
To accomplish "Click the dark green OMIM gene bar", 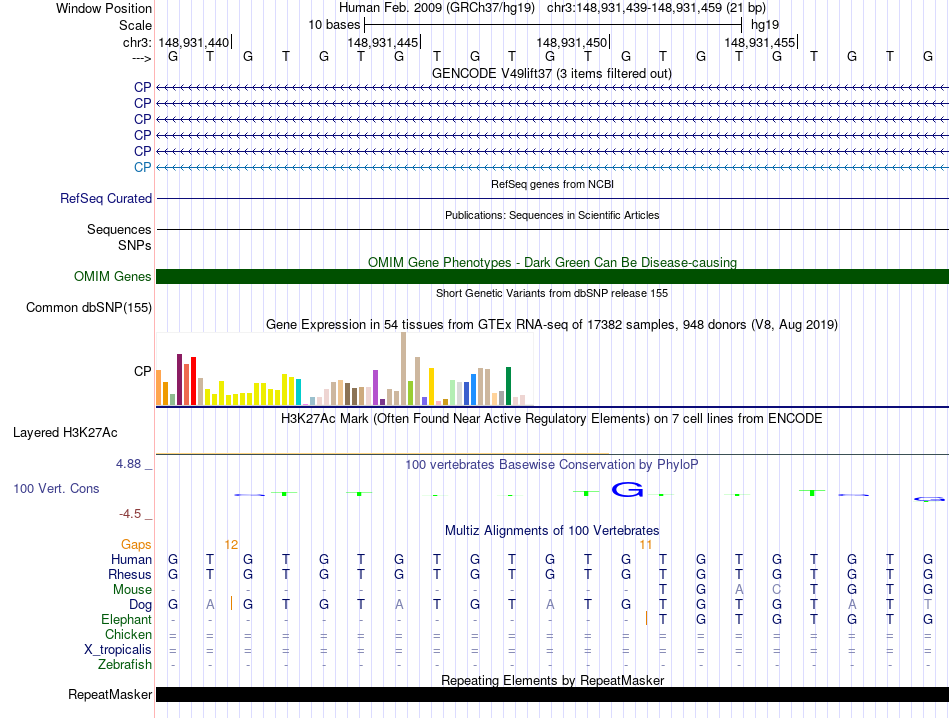I will [x=552, y=276].
